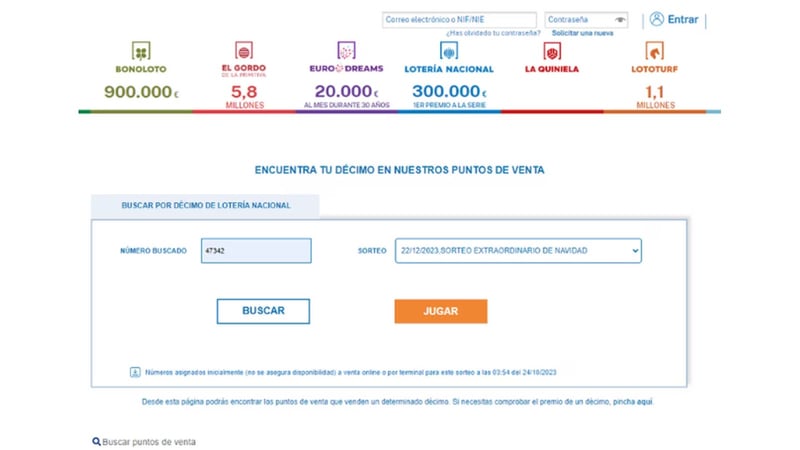Click the Lotería Nacional icon
Viewport: 800px width, 450px height.
click(448, 50)
